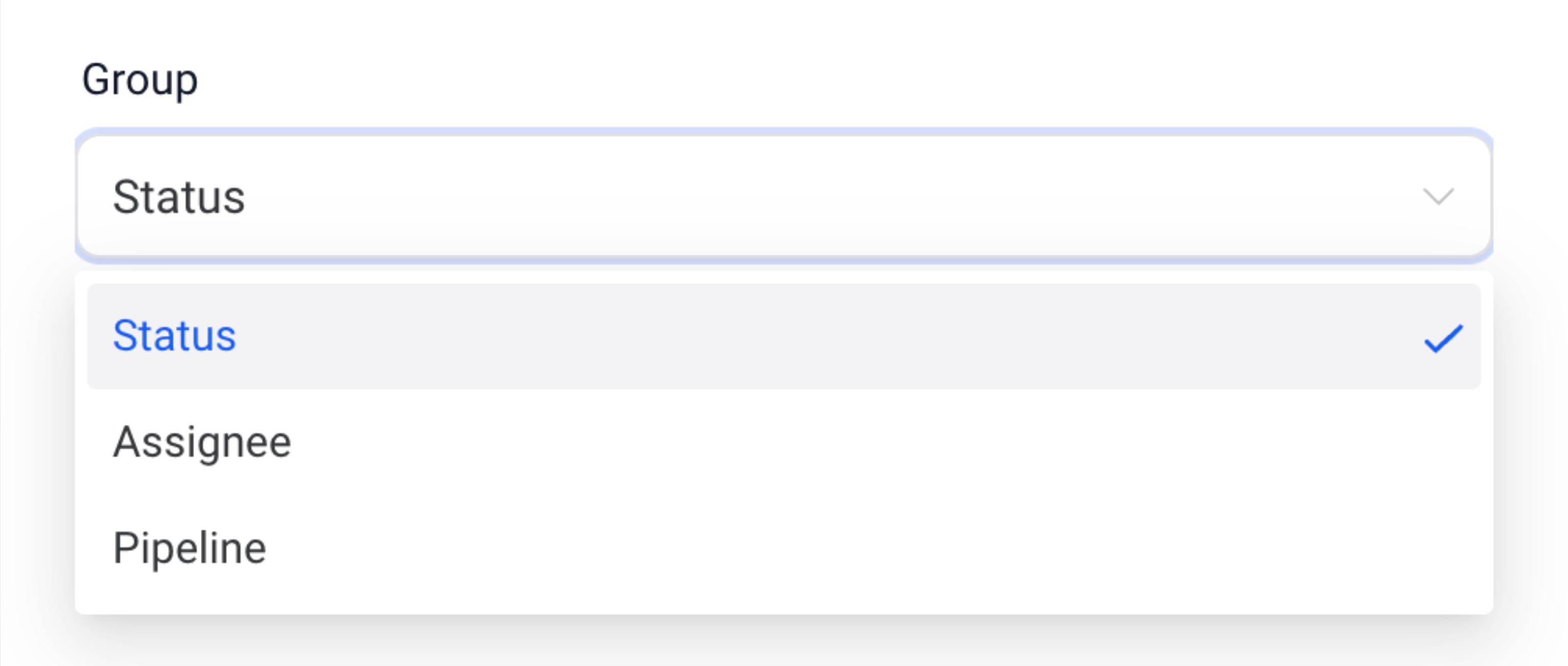Image resolution: width=1568 pixels, height=666 pixels.
Task: Click the Pipeline row at the list bottom
Action: point(784,548)
